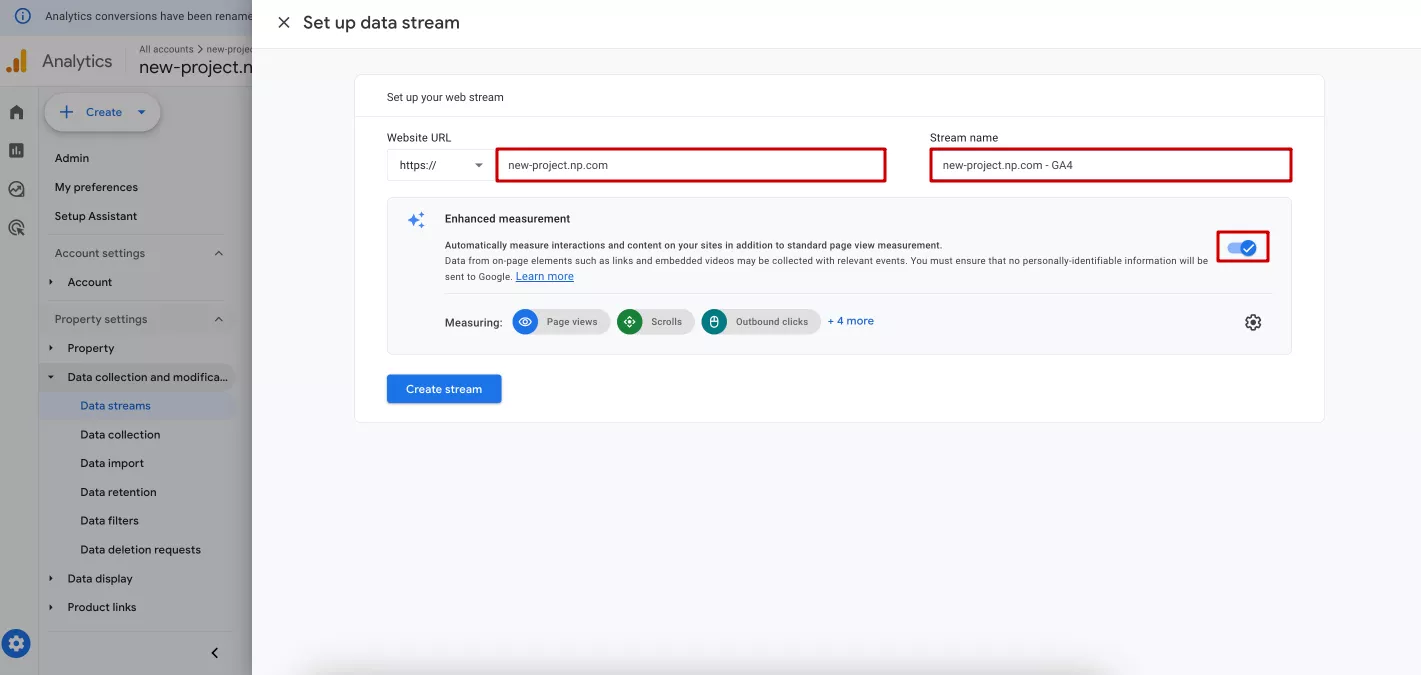Click the Scrolls measurement chip icon
This screenshot has width=1421, height=675.
point(630,322)
